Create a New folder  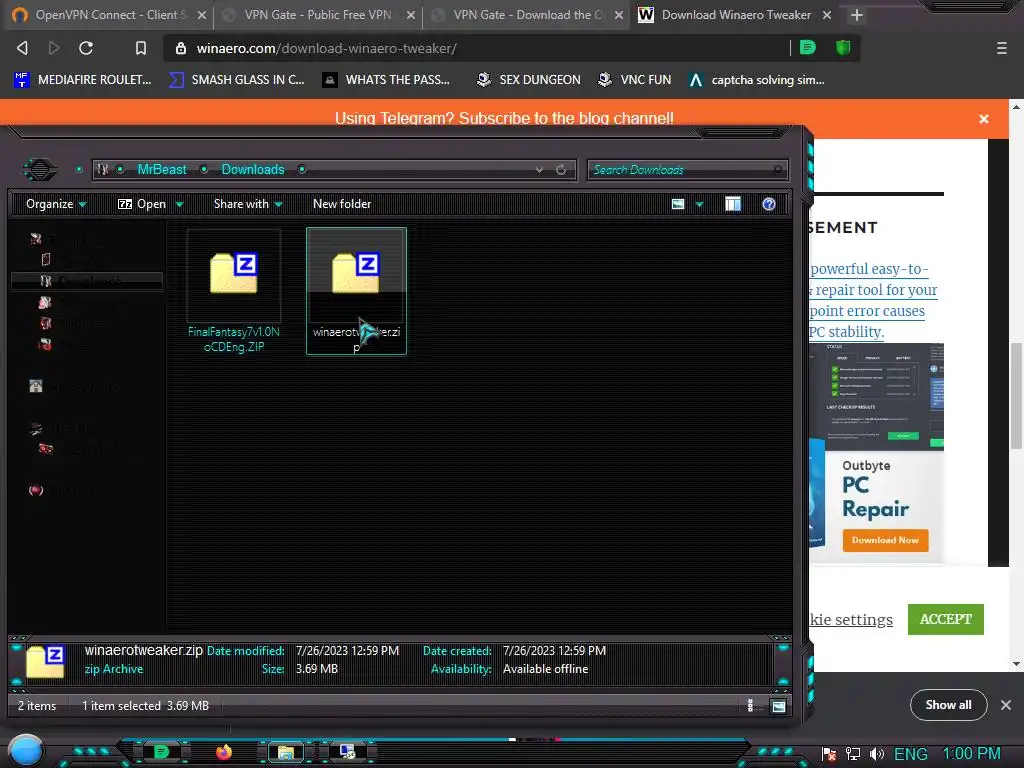(342, 204)
